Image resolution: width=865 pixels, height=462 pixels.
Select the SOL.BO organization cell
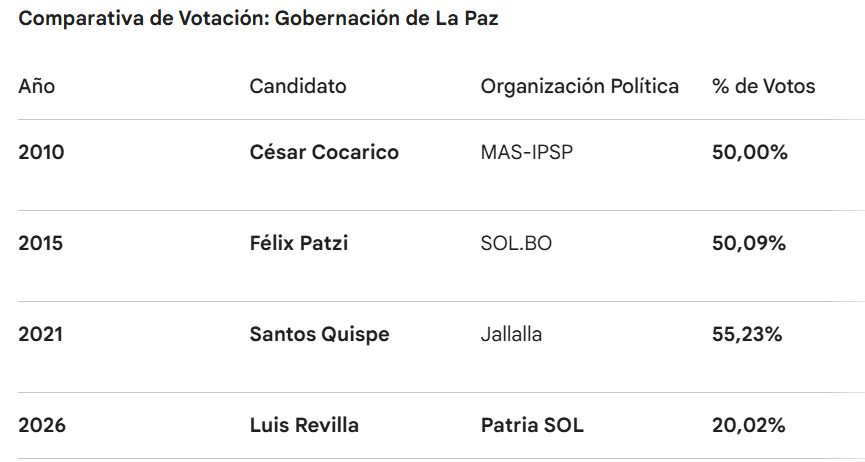[516, 243]
